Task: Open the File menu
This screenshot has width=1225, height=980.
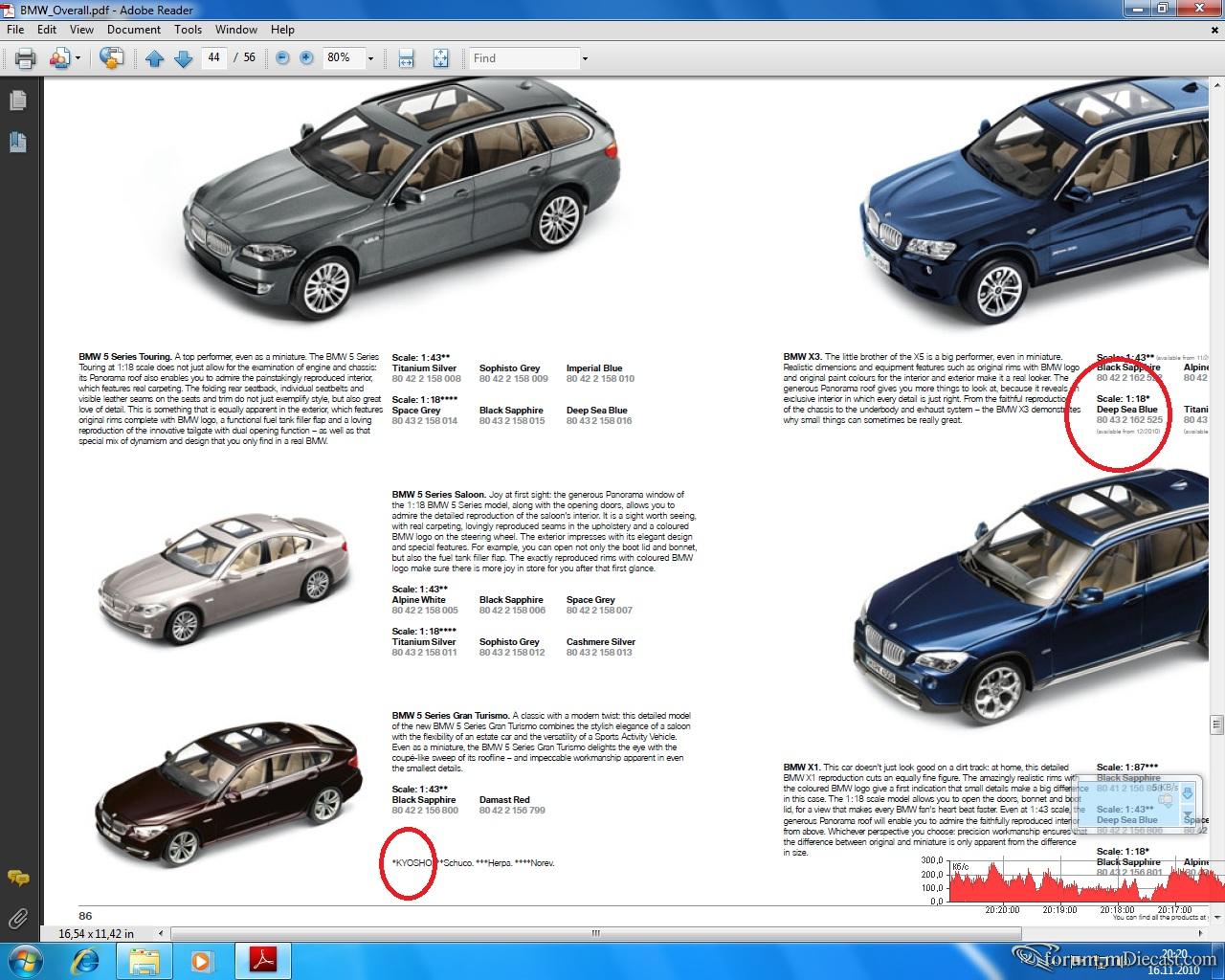Action: pos(15,30)
